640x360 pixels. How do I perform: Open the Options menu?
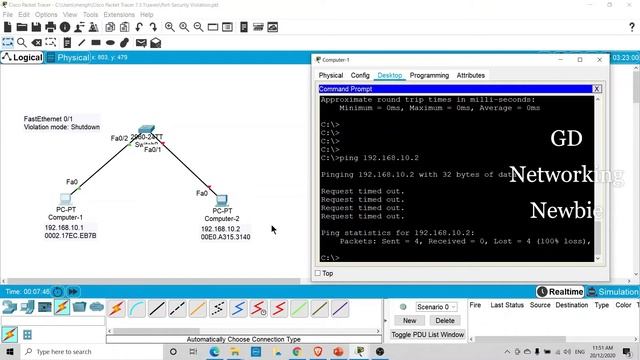[x=46, y=15]
